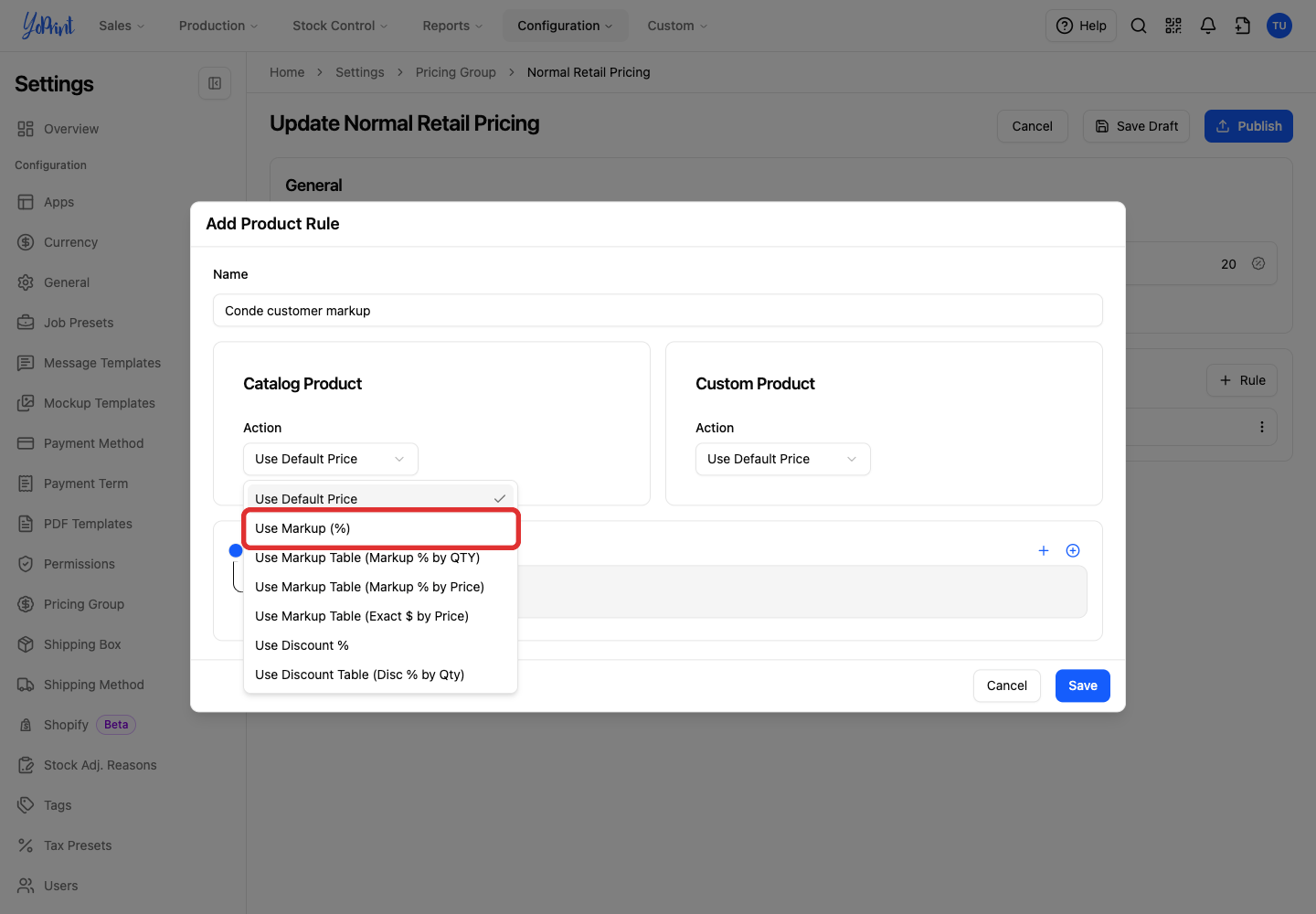Screen dimensions: 1316x914
Task: Open the search icon in top bar
Action: click(x=1139, y=26)
